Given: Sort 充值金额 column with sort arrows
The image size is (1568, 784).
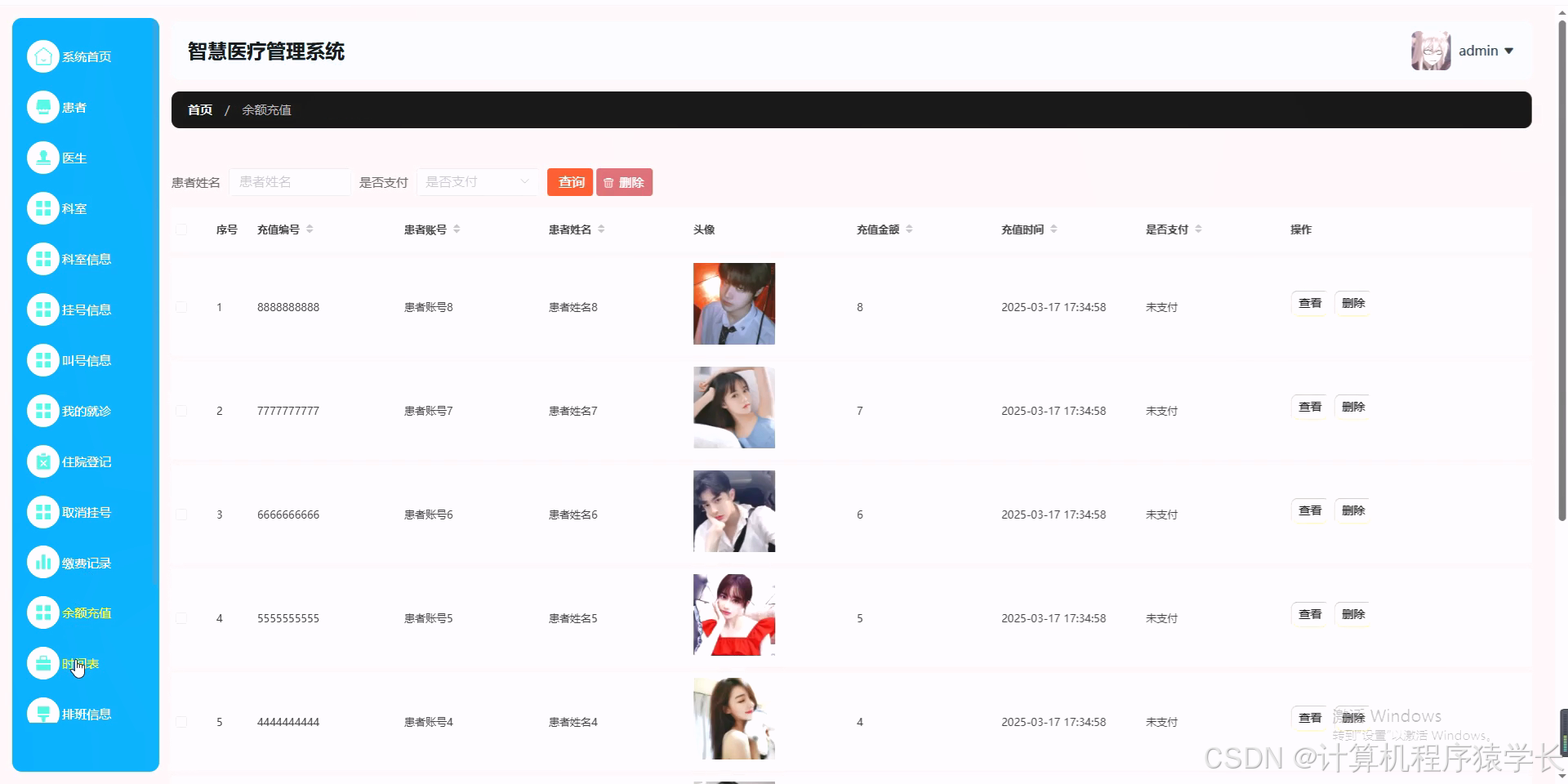Looking at the screenshot, I should tap(909, 229).
